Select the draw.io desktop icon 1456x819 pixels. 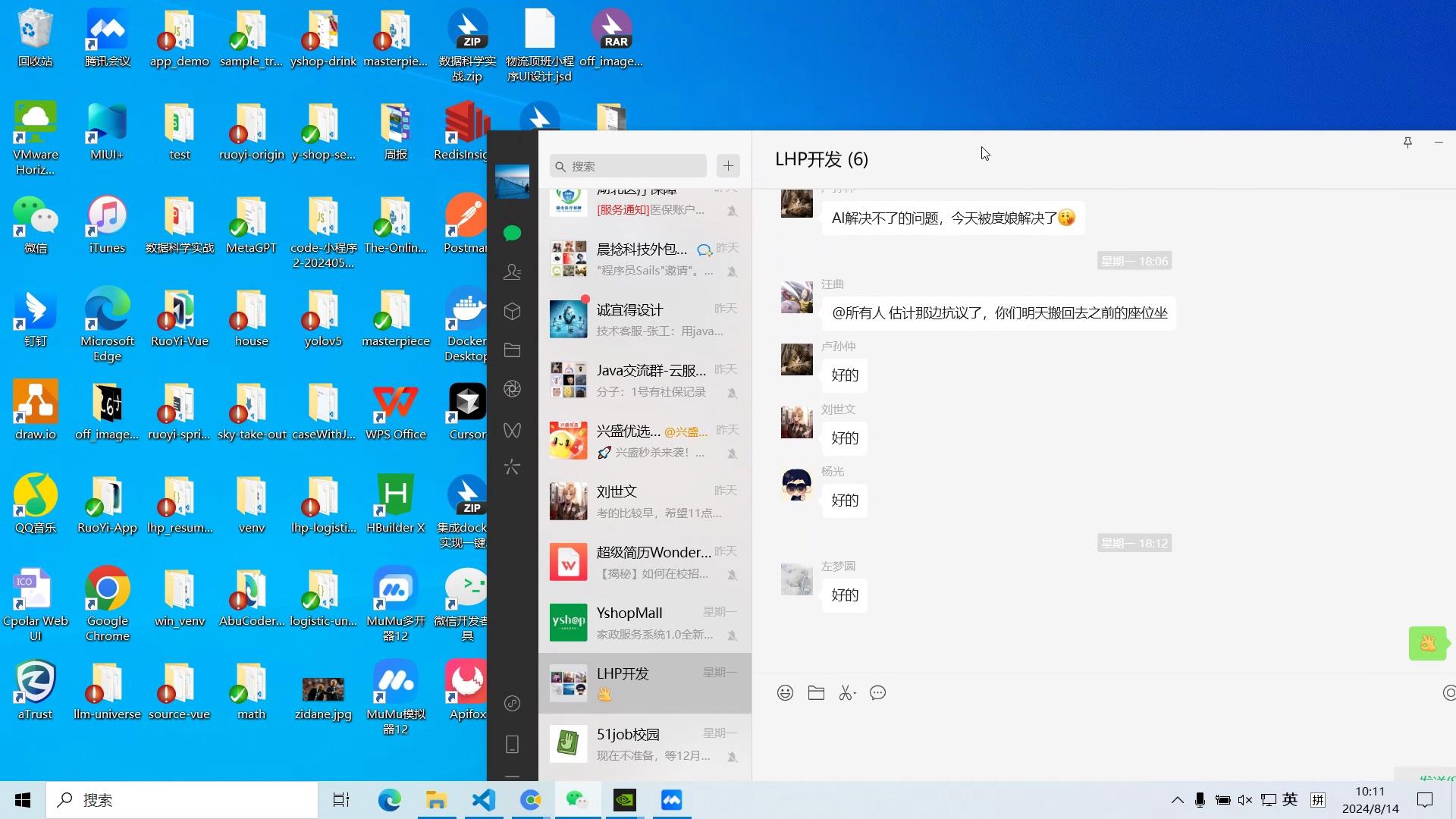click(x=35, y=412)
